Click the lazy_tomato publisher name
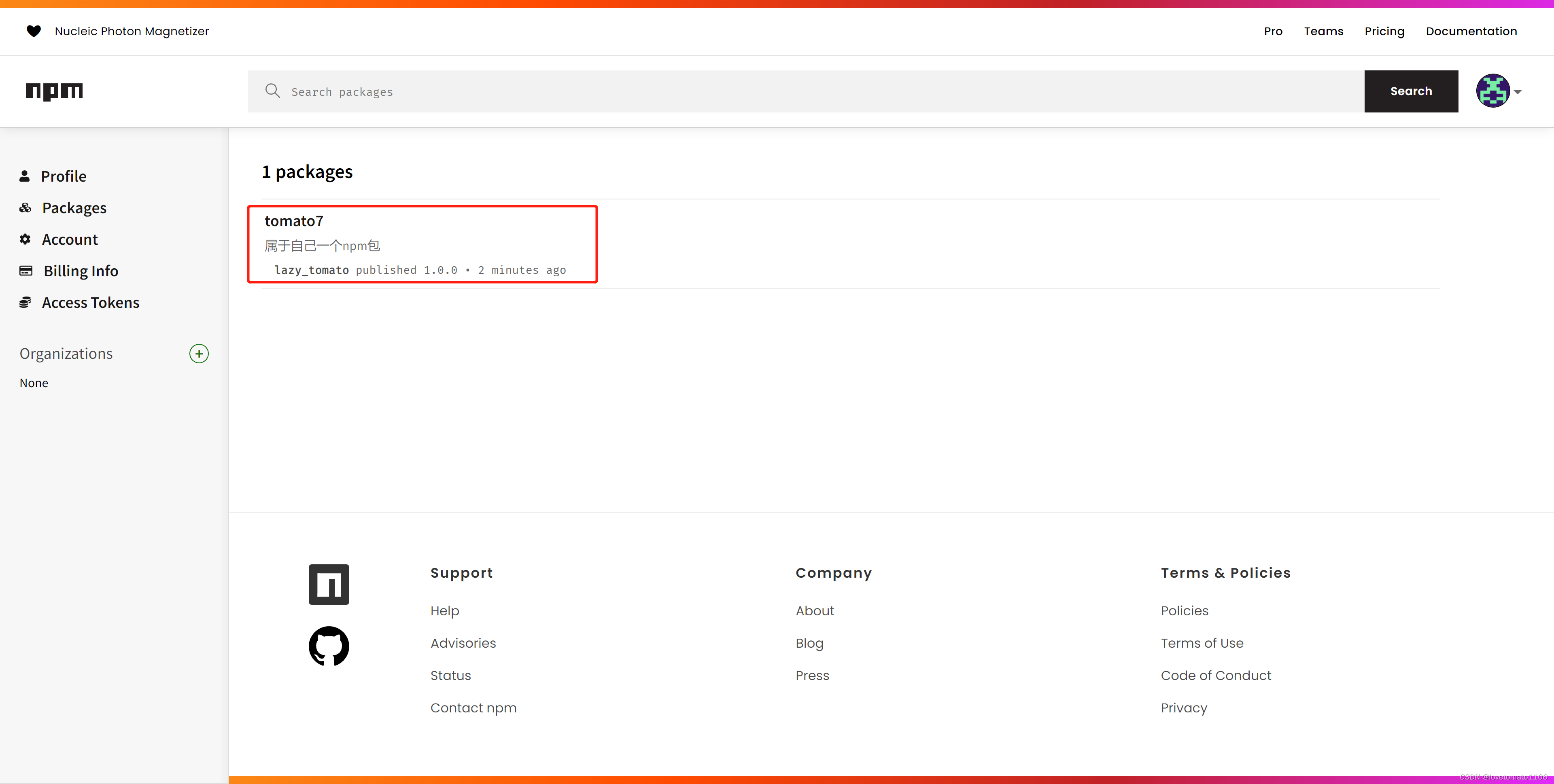Image resolution: width=1554 pixels, height=784 pixels. pyautogui.click(x=312, y=270)
